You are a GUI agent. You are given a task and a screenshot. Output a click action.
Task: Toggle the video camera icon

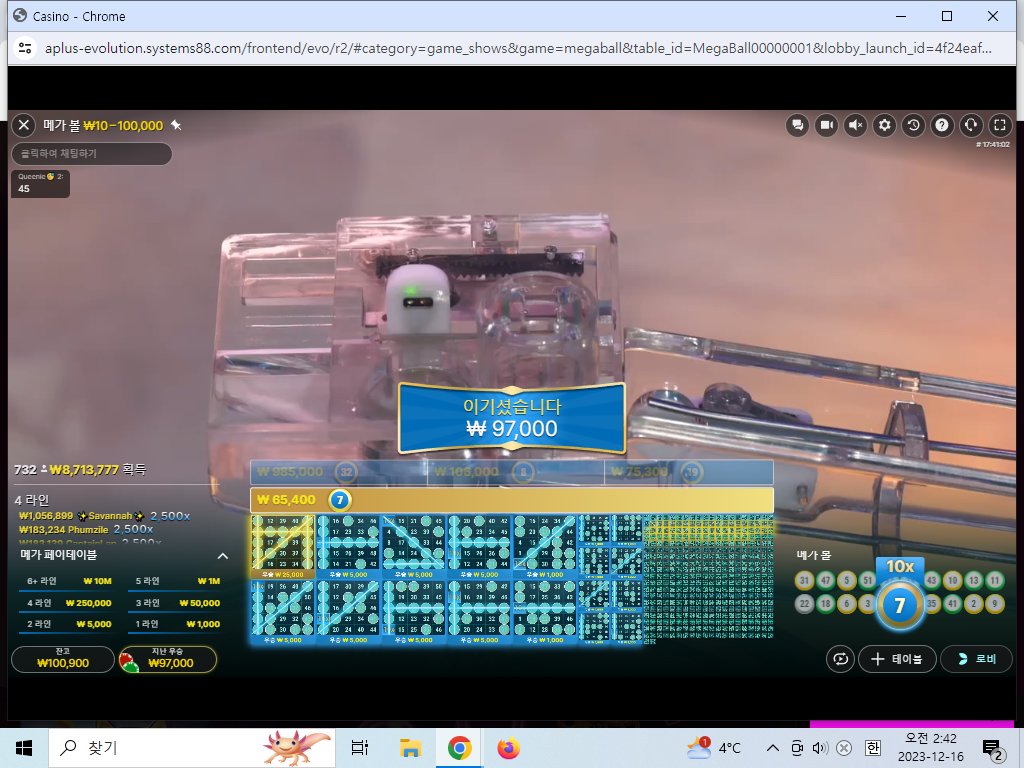827,125
